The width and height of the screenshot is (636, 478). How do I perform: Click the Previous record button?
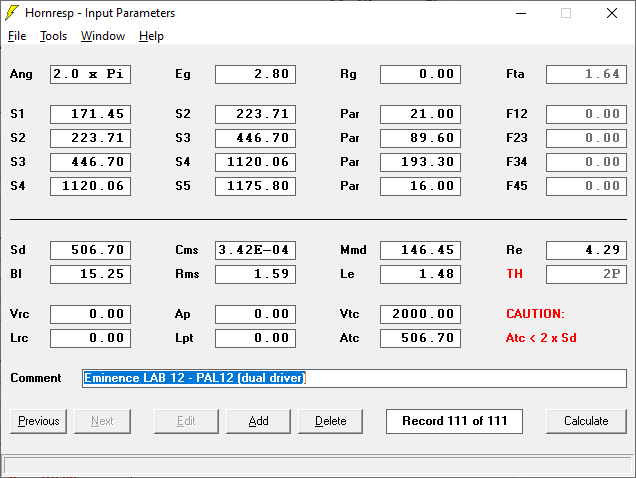[x=39, y=421]
